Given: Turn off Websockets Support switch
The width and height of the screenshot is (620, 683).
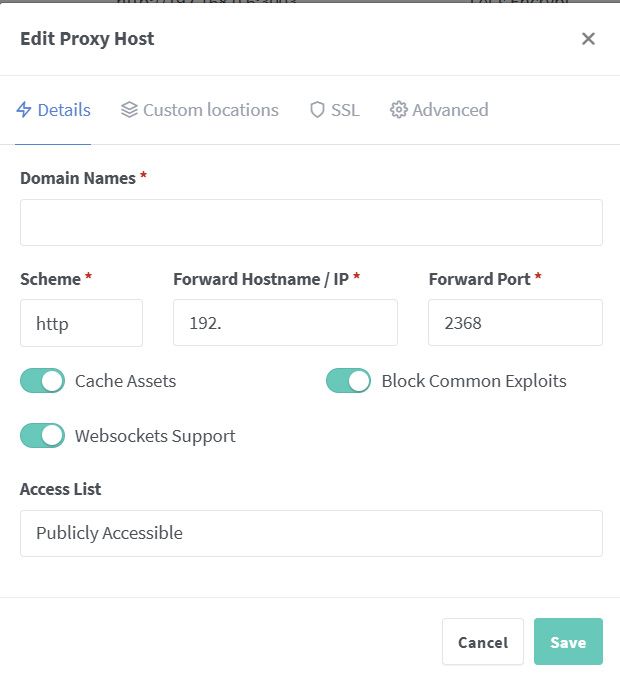Looking at the screenshot, I should click(42, 436).
